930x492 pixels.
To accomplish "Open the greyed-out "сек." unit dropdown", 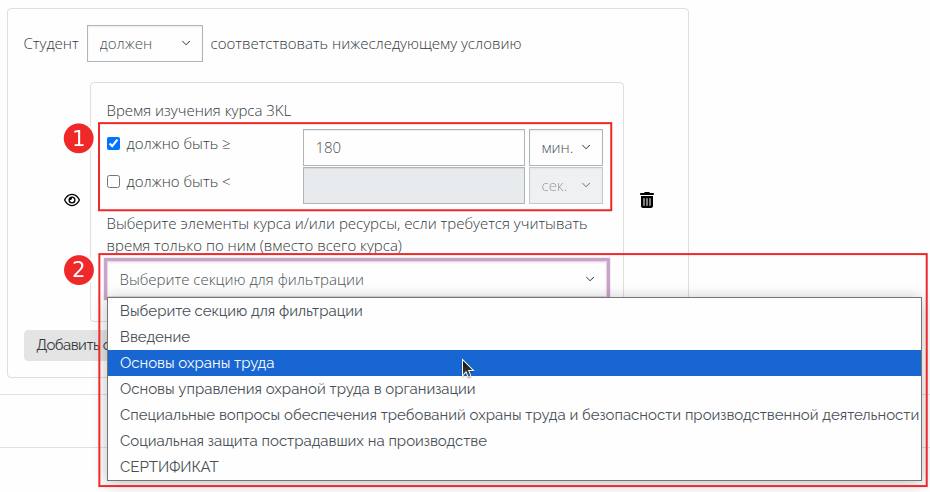I will point(565,186).
